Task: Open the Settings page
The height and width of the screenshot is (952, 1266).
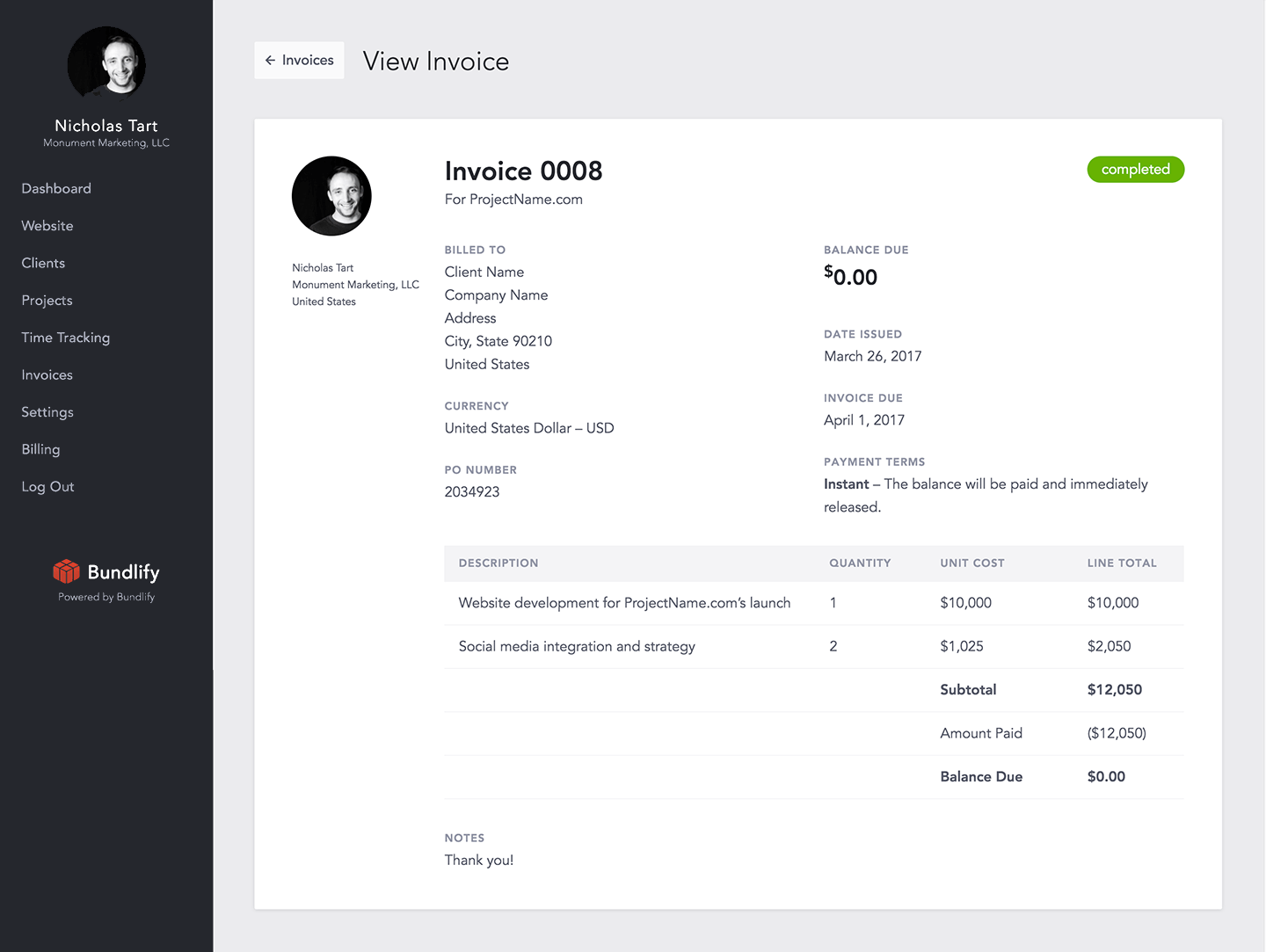Action: (x=47, y=412)
